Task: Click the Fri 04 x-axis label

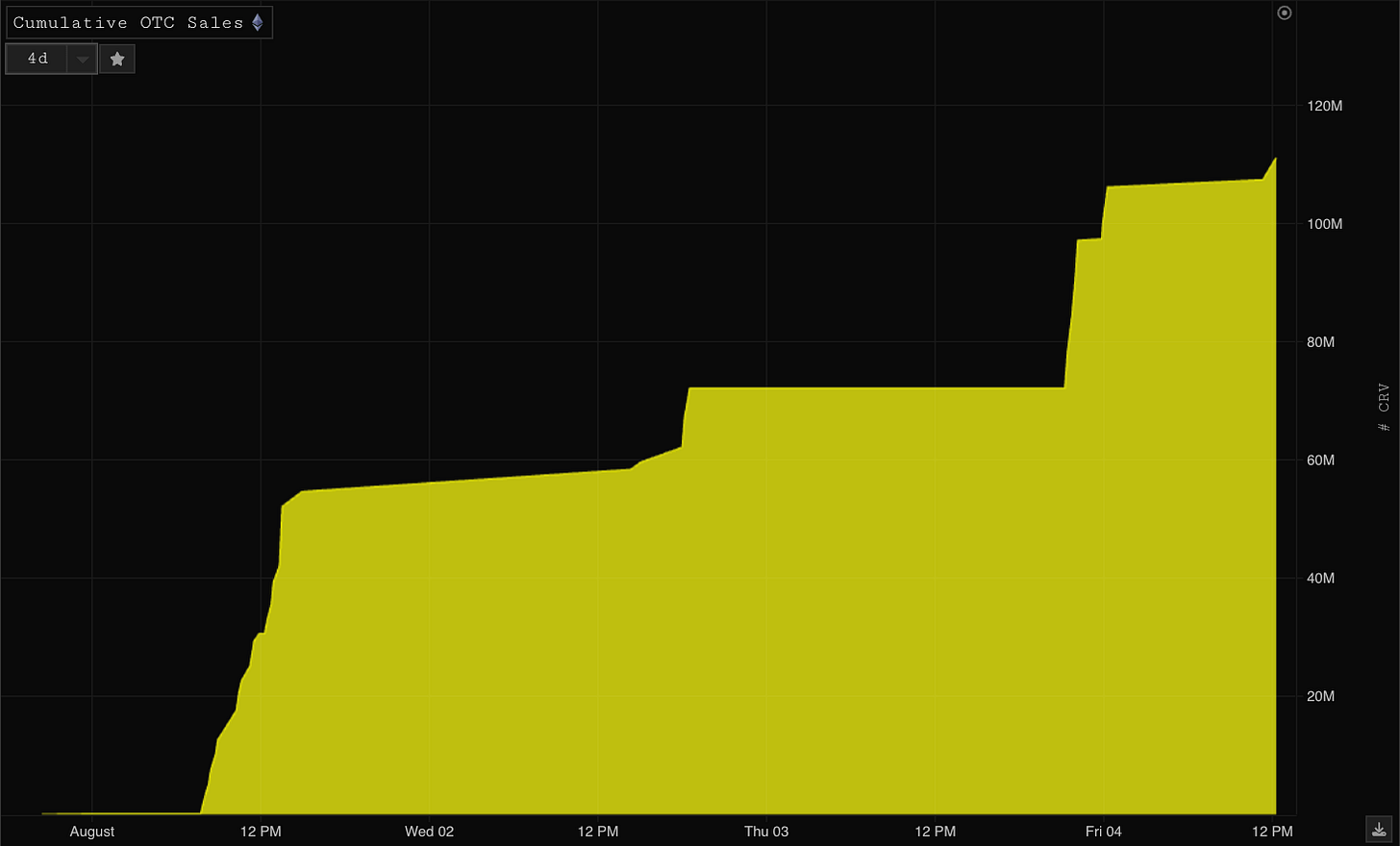Action: pyautogui.click(x=1104, y=832)
